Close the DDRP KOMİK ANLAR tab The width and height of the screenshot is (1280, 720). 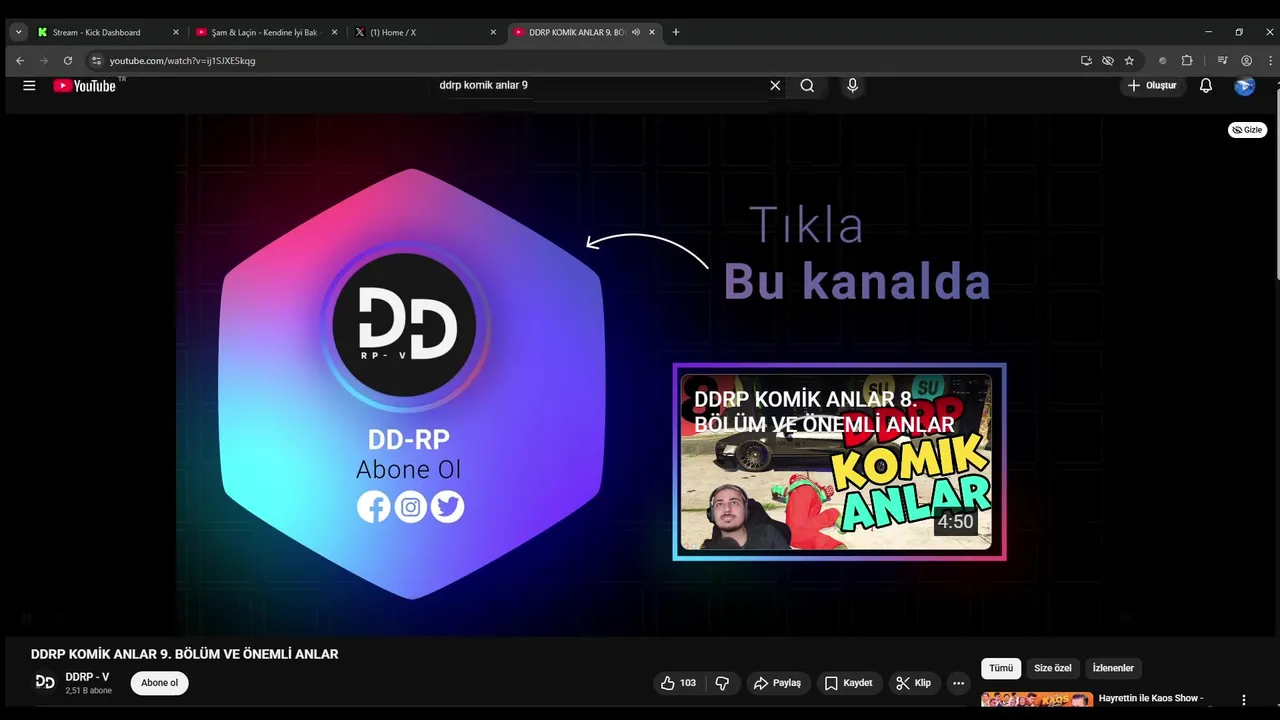[x=652, y=32]
